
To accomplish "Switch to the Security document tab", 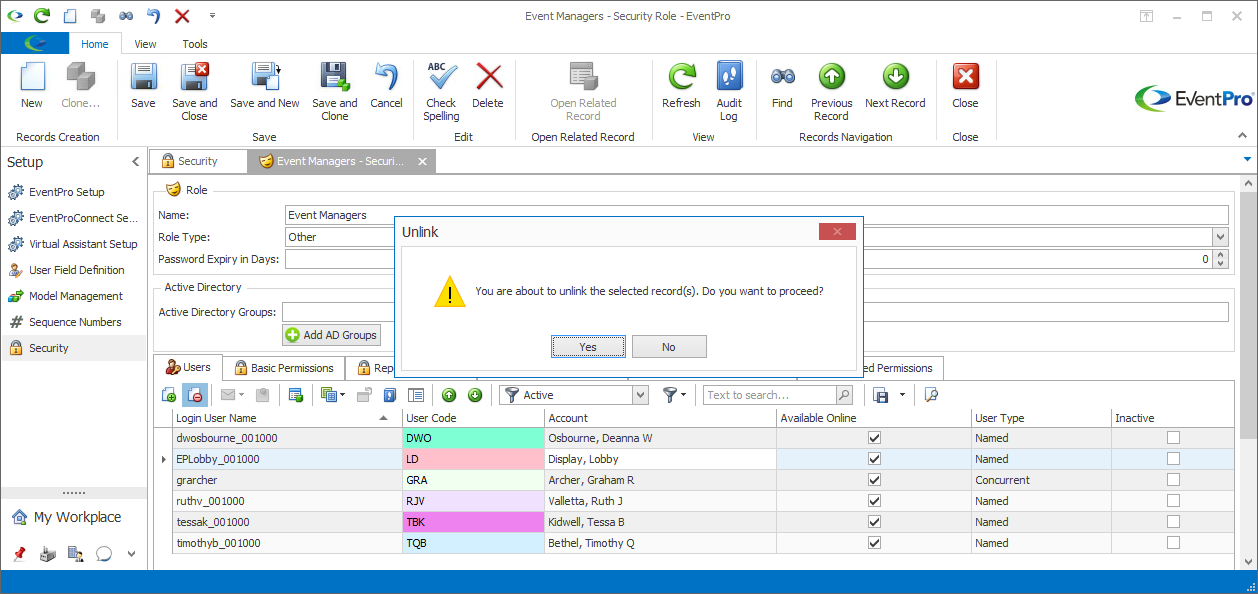I will click(198, 161).
